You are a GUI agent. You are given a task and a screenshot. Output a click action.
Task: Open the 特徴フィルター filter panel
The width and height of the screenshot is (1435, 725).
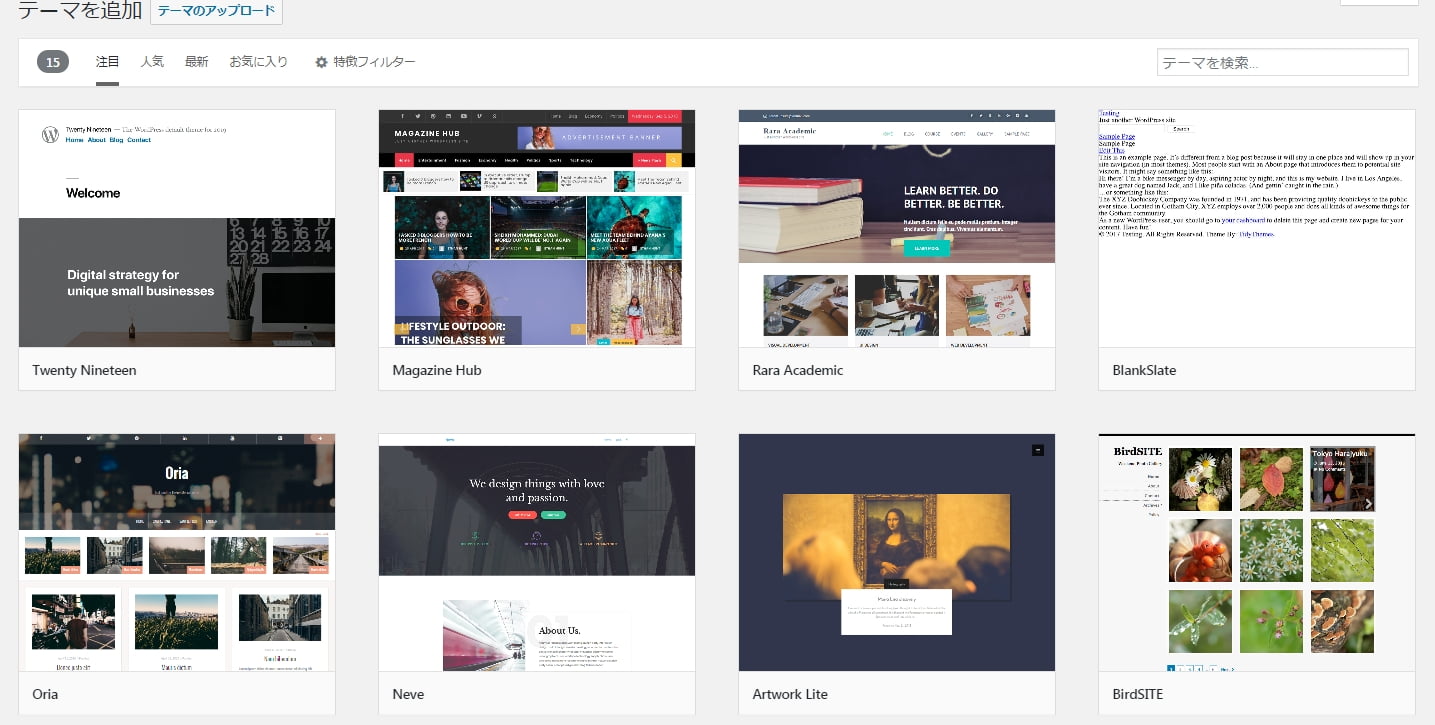point(372,61)
